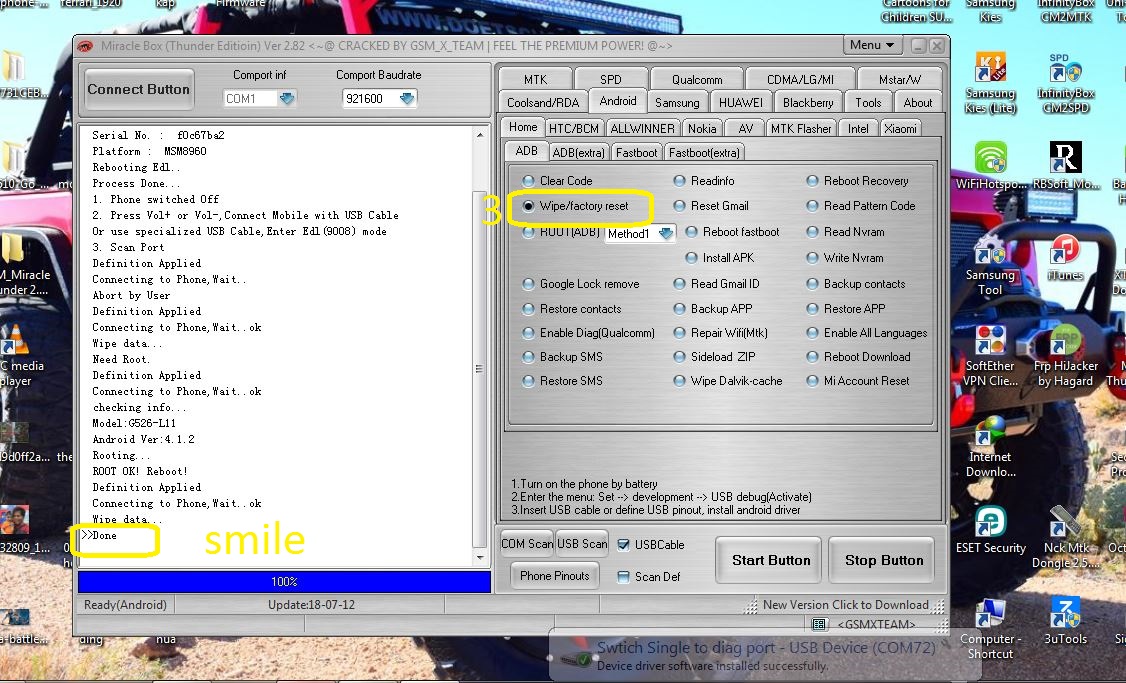Select Read Nvram radio option

coord(812,232)
